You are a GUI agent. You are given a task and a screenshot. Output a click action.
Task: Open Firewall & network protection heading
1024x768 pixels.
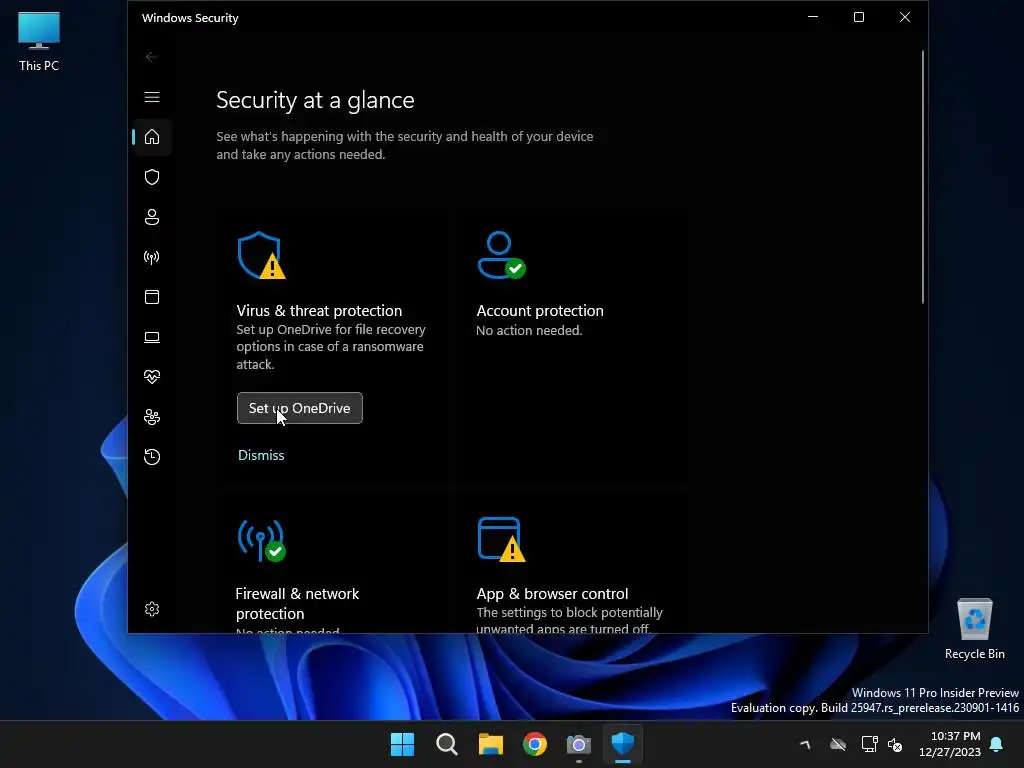[x=297, y=603]
